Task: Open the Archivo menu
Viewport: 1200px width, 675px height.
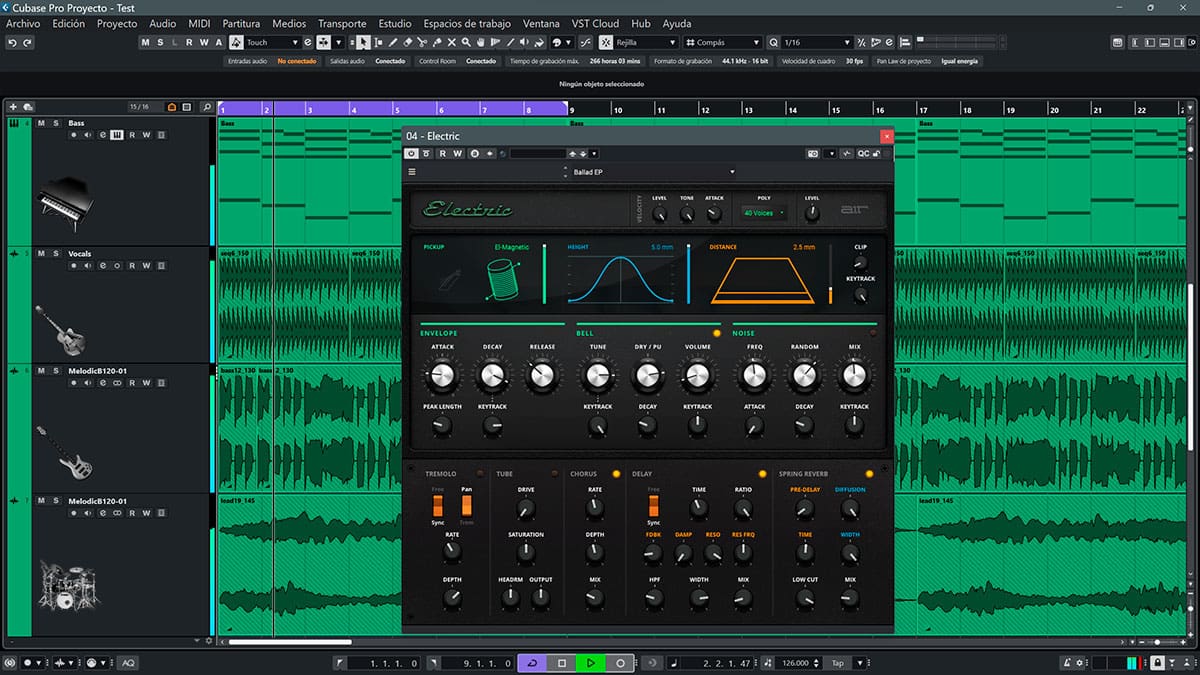Action: [x=24, y=23]
